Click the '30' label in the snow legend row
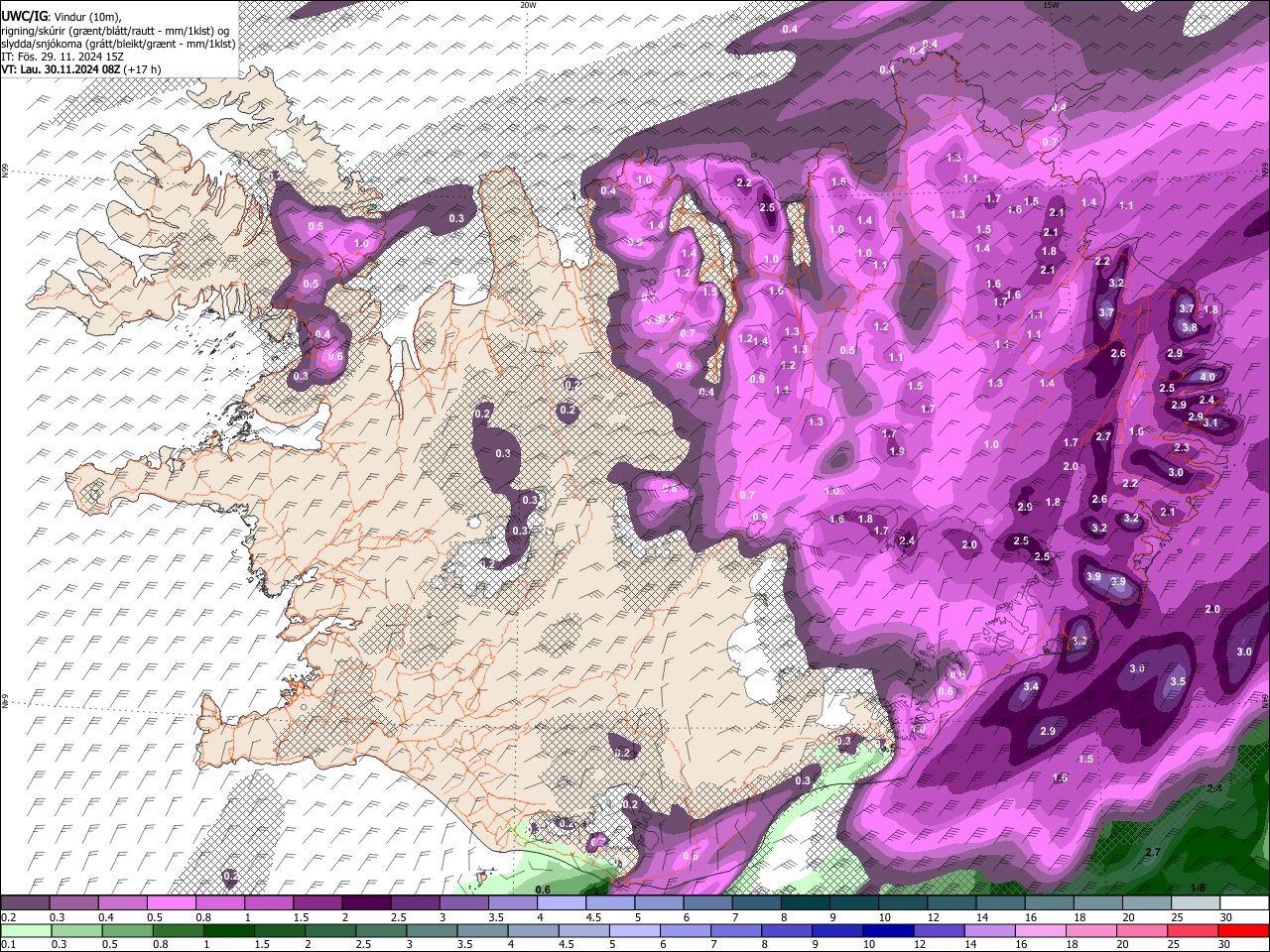1270x952 pixels. point(1226,917)
